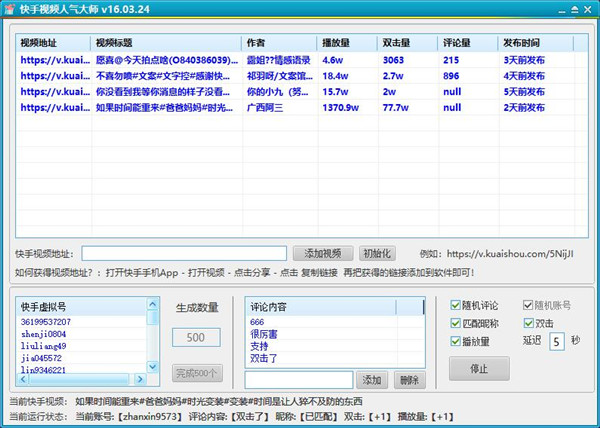The image size is (600, 428).
Task: Select account liuliang49 in list
Action: coord(43,346)
